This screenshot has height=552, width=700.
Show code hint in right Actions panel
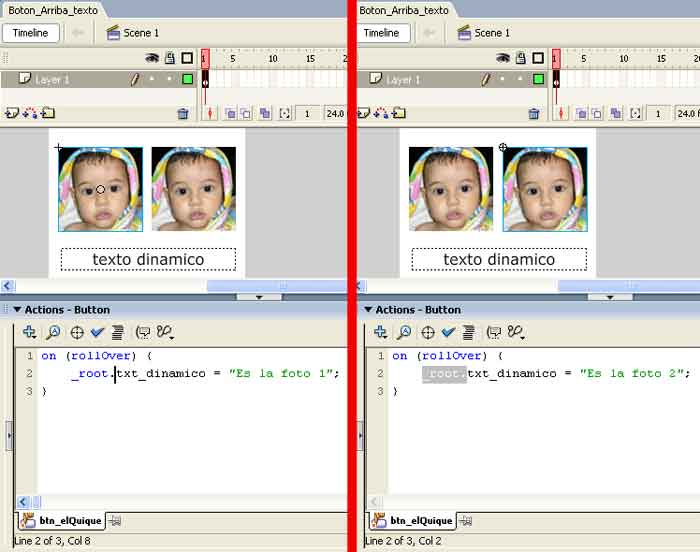[x=494, y=332]
